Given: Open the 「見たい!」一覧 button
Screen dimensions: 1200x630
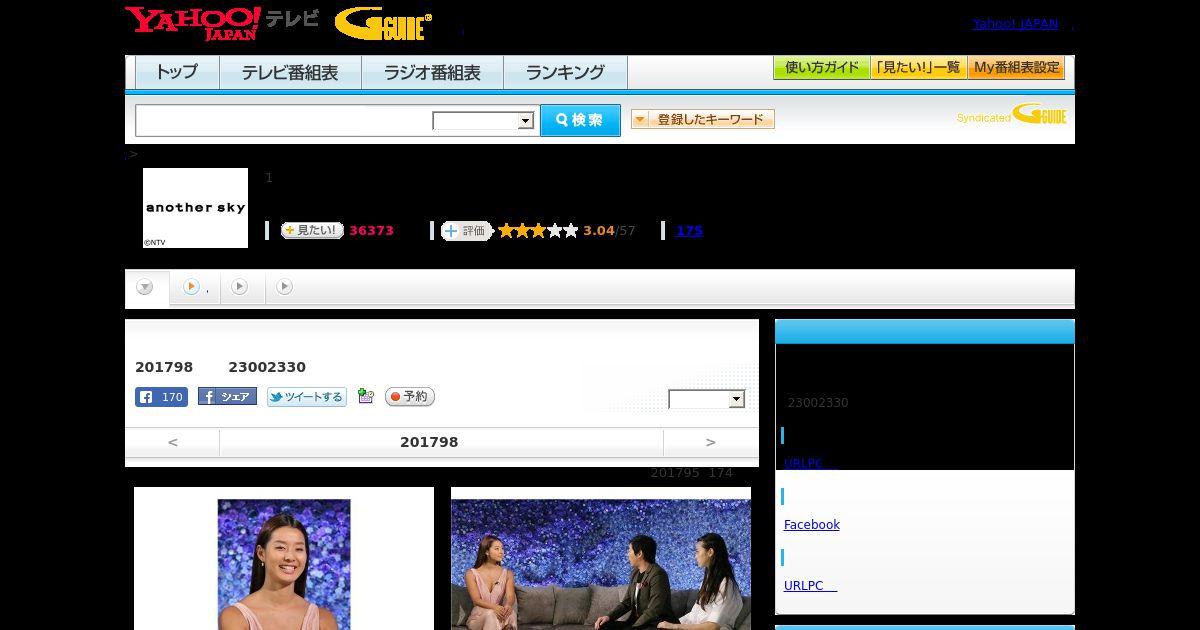Looking at the screenshot, I should point(919,68).
